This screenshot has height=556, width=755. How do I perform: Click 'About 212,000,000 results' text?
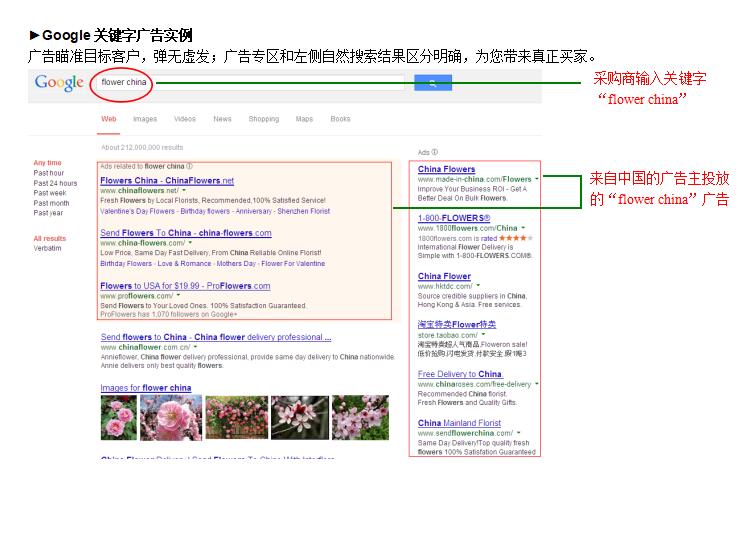tap(142, 147)
